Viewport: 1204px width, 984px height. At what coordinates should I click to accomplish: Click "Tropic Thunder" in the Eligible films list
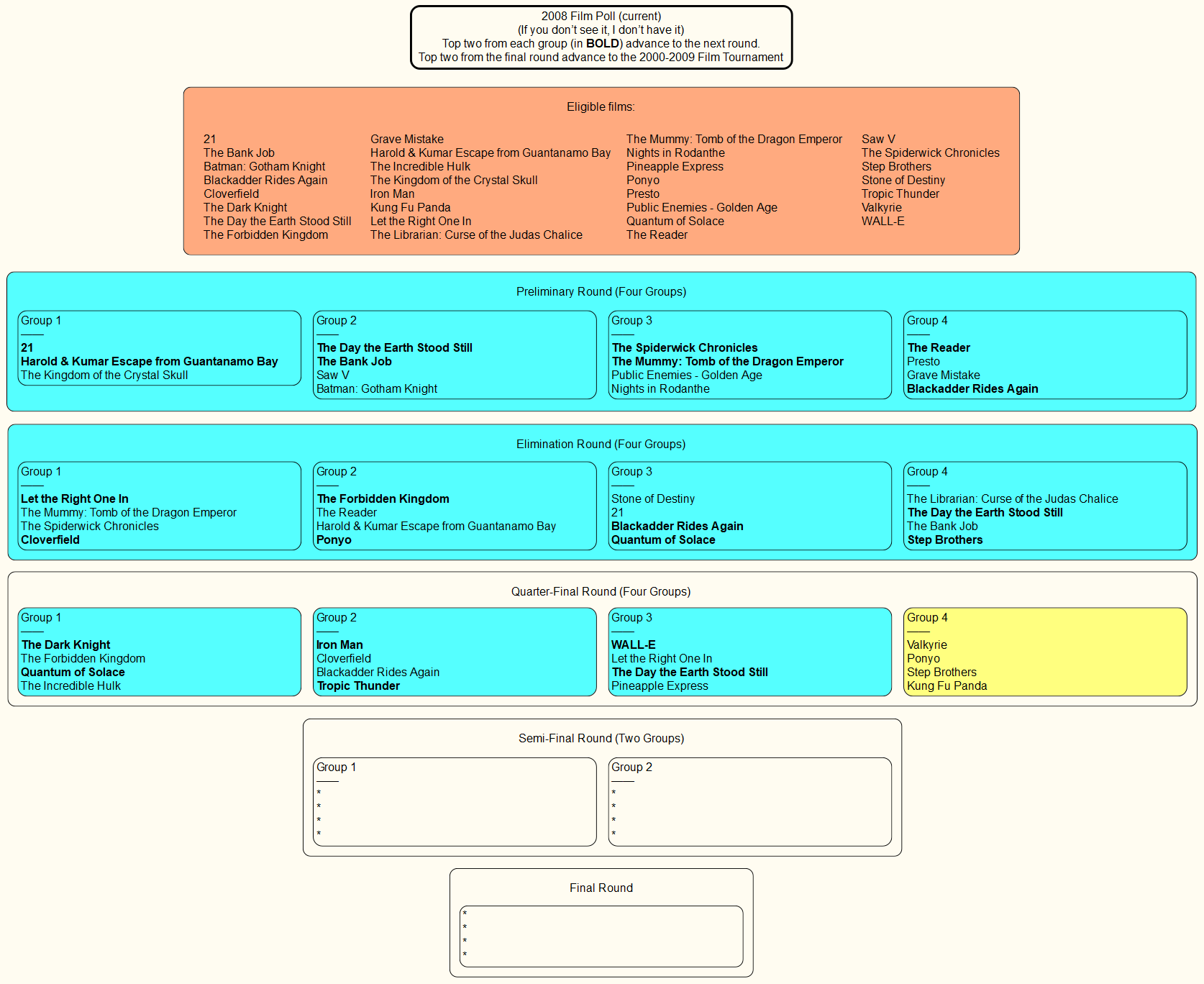pos(900,194)
